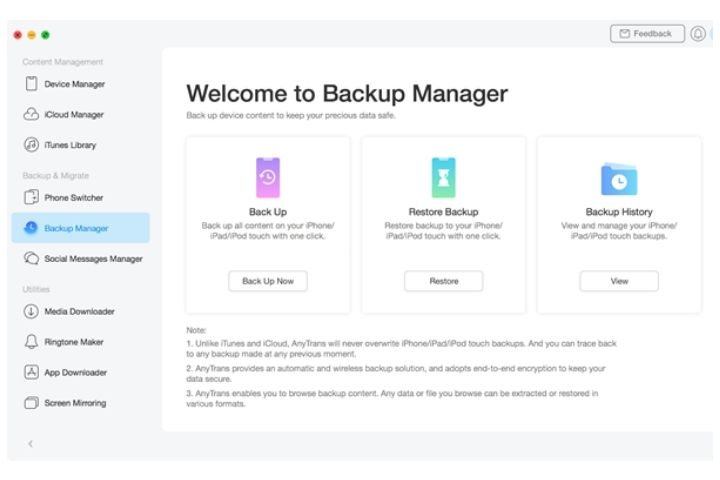Image resolution: width=720 pixels, height=480 pixels.
Task: Click the Device Manager phone icon
Action: tap(31, 84)
